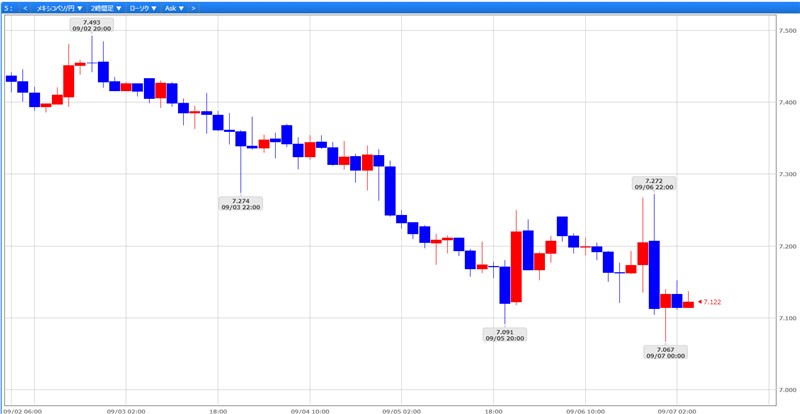800x414 pixels.
Task: Open the ローソク chart type dropdown
Action: click(x=145, y=7)
